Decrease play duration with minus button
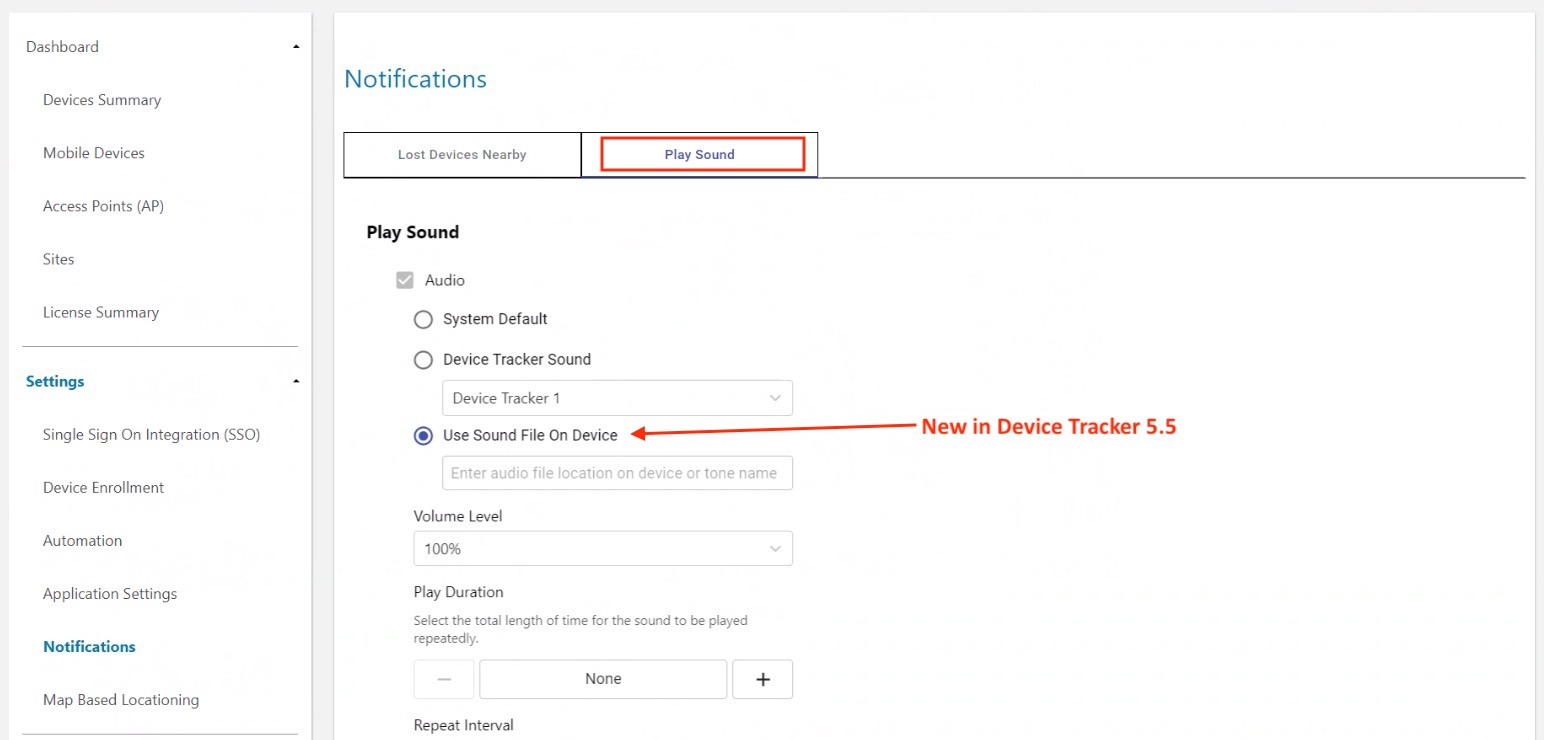The height and width of the screenshot is (740, 1544). pyautogui.click(x=444, y=679)
